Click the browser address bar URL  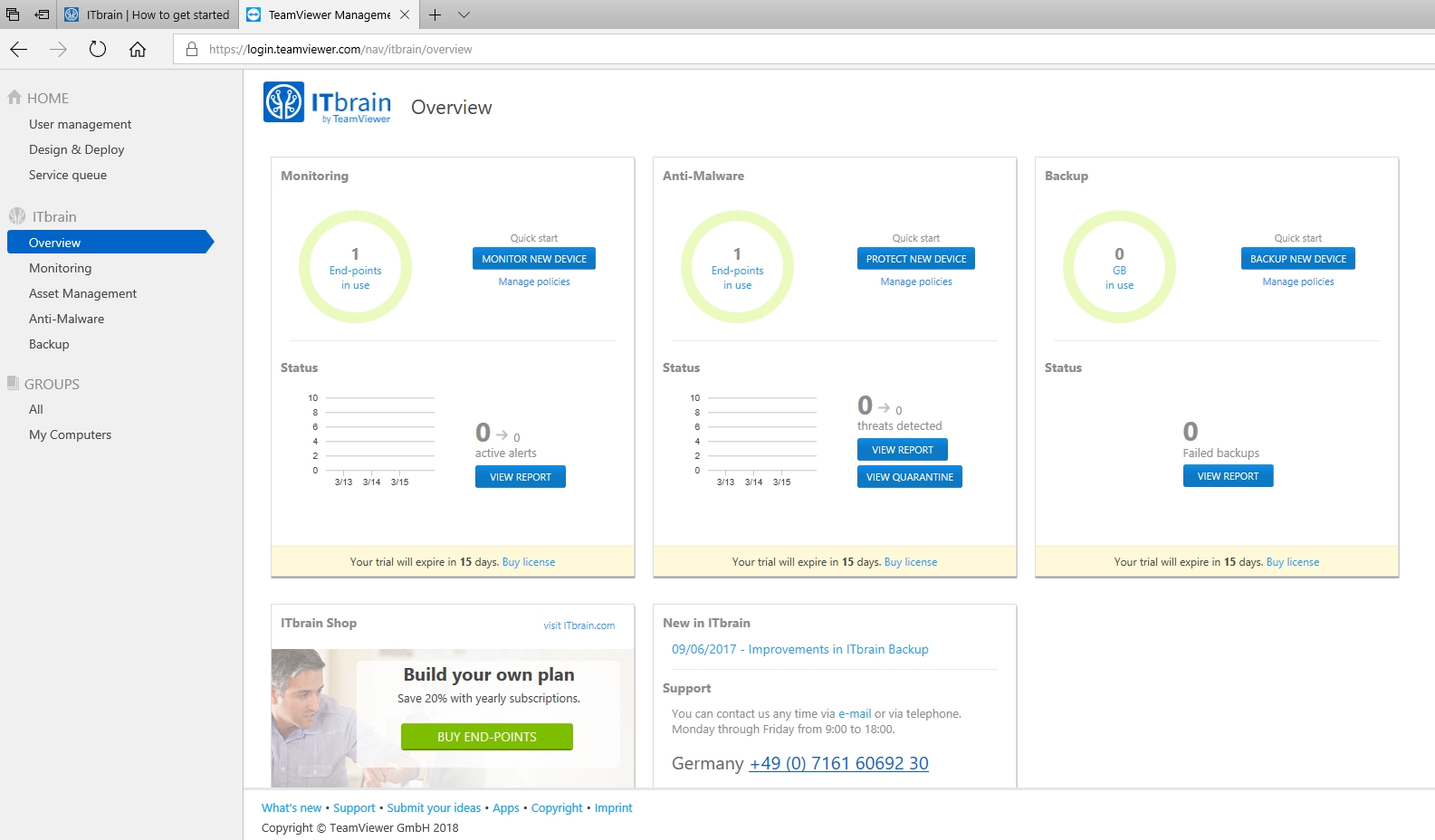tap(340, 49)
